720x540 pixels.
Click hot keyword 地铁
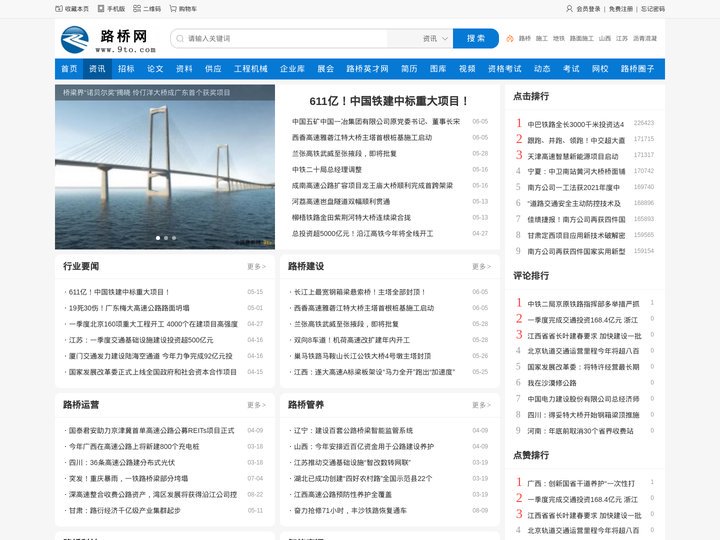[559, 39]
